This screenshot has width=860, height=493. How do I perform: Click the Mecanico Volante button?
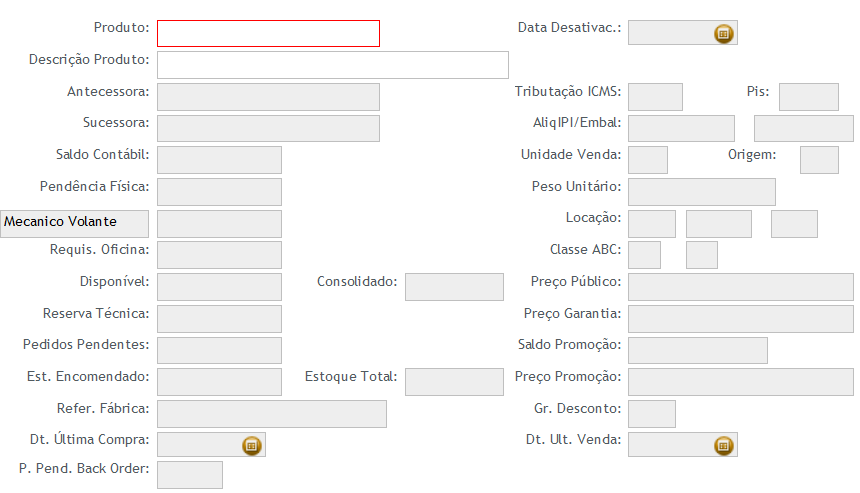pos(75,224)
